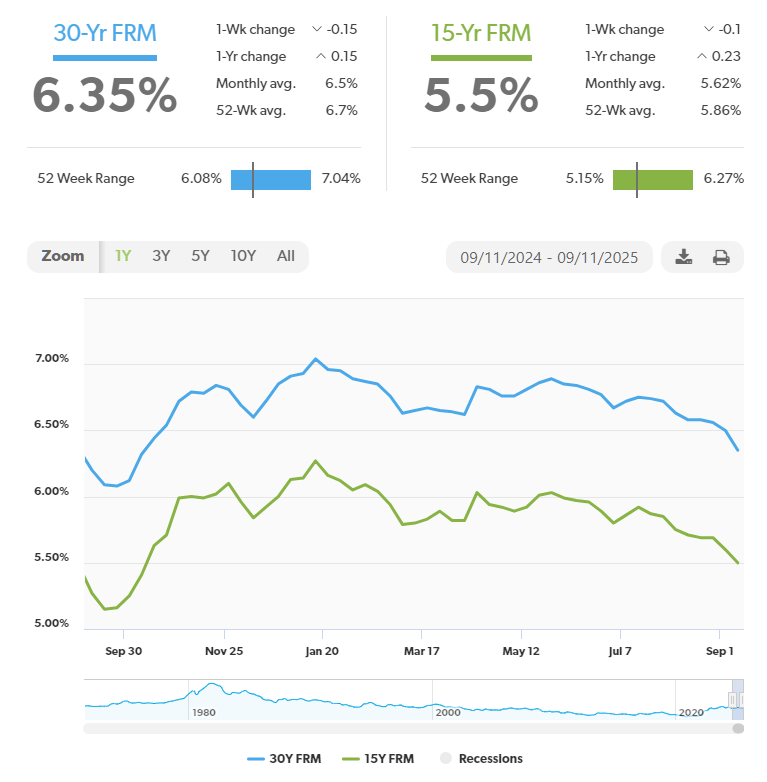Image resolution: width=767 pixels, height=782 pixels.
Task: Choose the 10Y zoom option
Action: [x=243, y=256]
